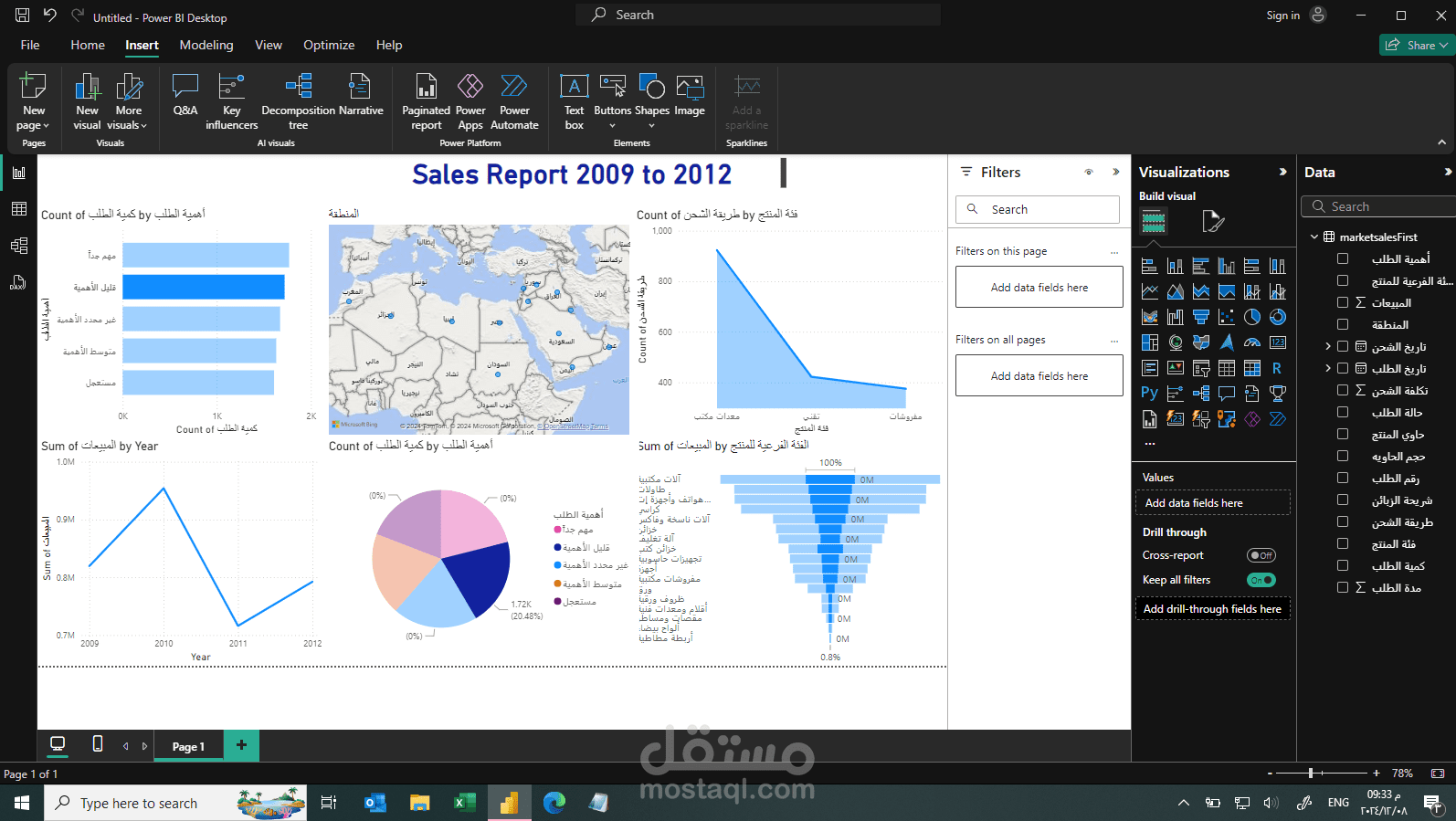Insert Decomposition tree AI visual
This screenshot has height=821, width=1456.
tap(299, 102)
